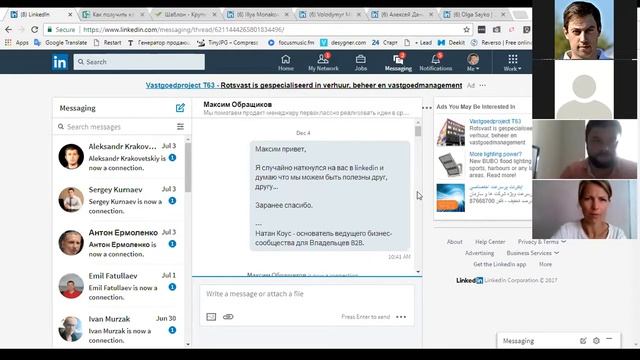Viewport: 640px width, 360px height.
Task: Go to Home in LinkedIn nav
Action: 286,63
